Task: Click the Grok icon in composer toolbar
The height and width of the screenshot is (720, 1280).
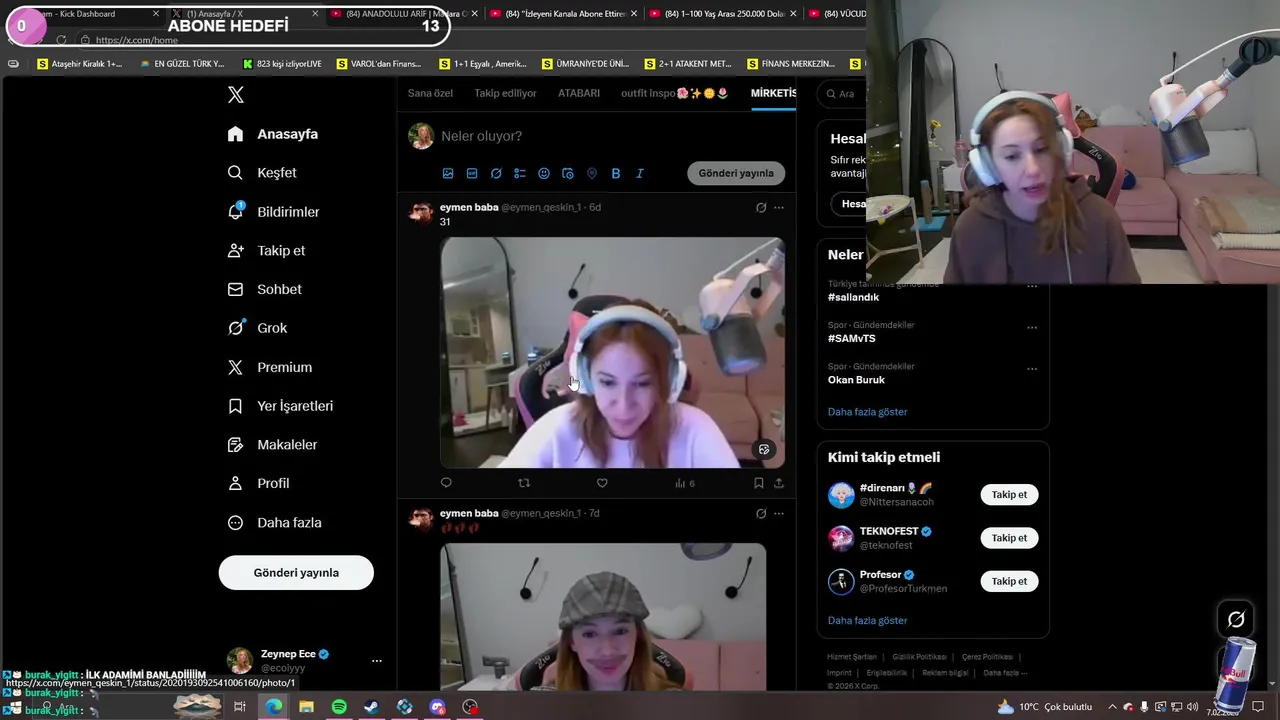Action: [496, 173]
